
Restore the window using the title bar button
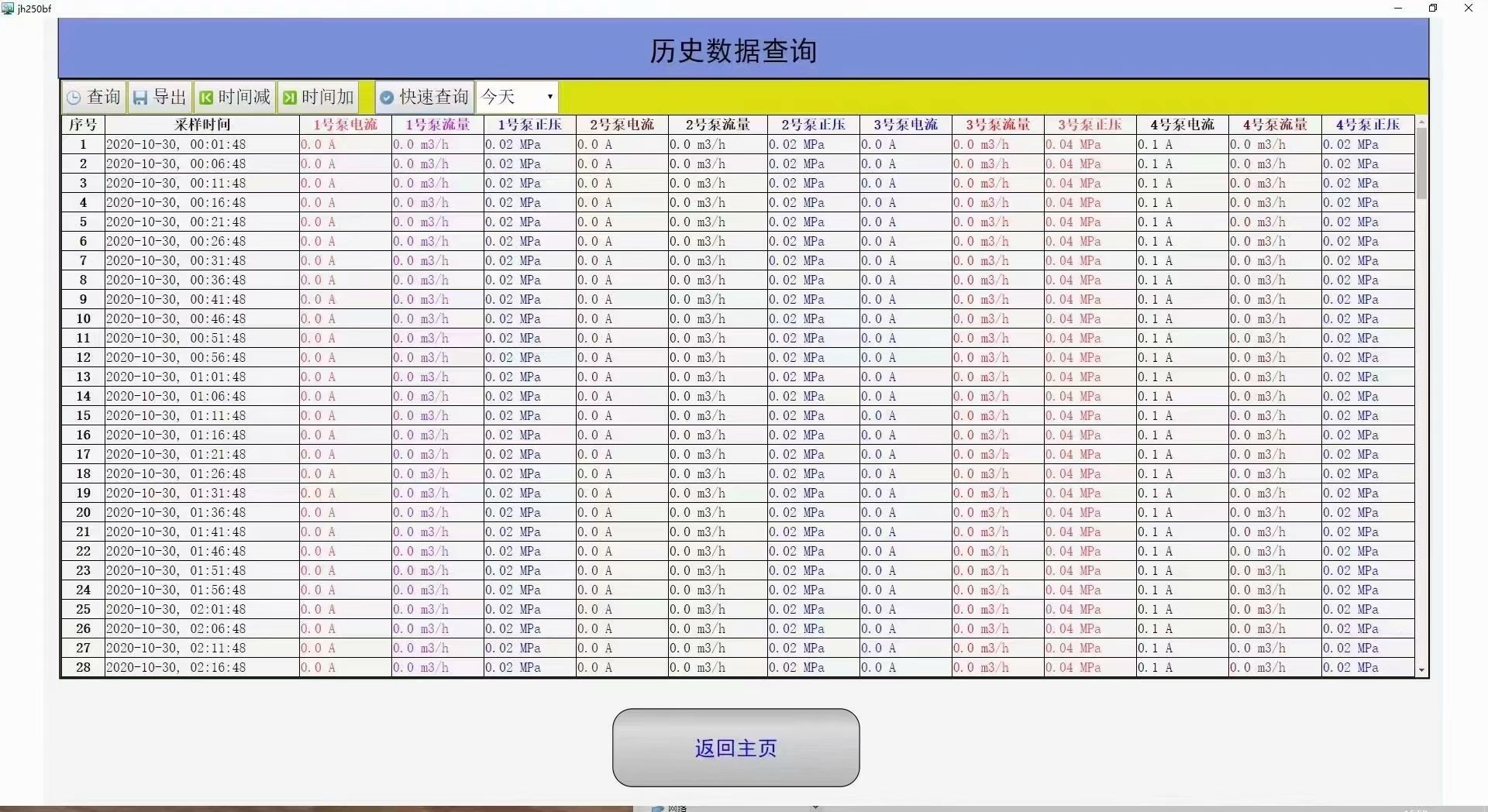[1433, 9]
